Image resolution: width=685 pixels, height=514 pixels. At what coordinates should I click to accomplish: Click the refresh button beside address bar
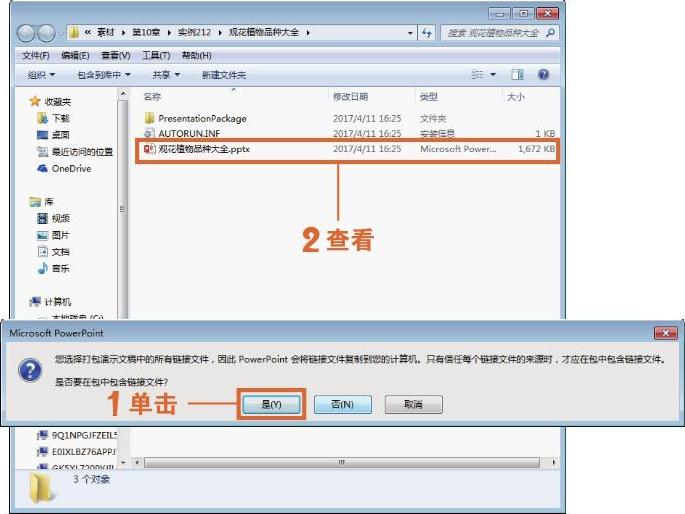pyautogui.click(x=427, y=33)
